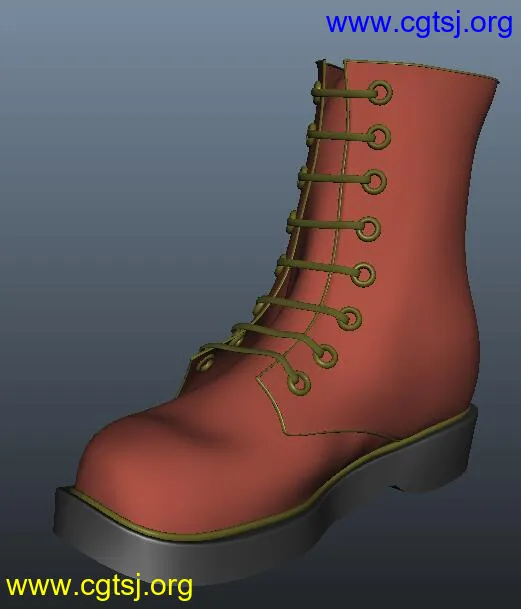Pick the topmost horizontal shoelace segment
Image resolution: width=521 pixels, height=609 pixels.
342,93
